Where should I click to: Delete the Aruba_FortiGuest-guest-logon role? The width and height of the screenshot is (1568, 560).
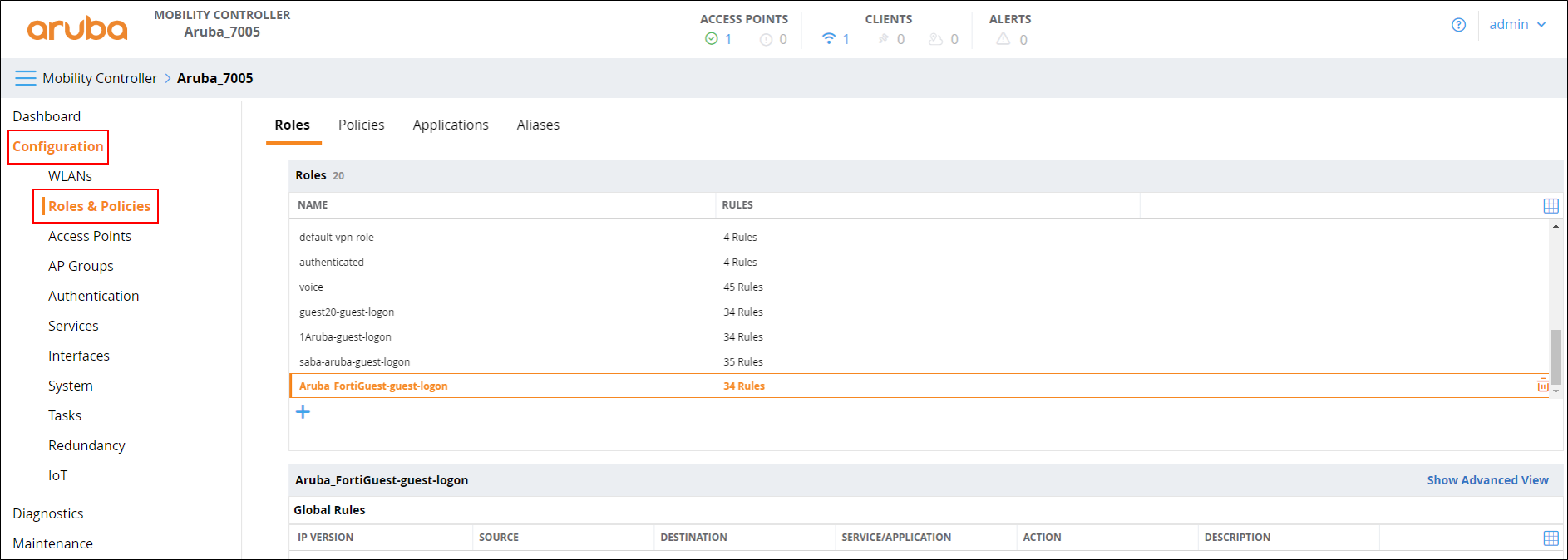coord(1542,386)
